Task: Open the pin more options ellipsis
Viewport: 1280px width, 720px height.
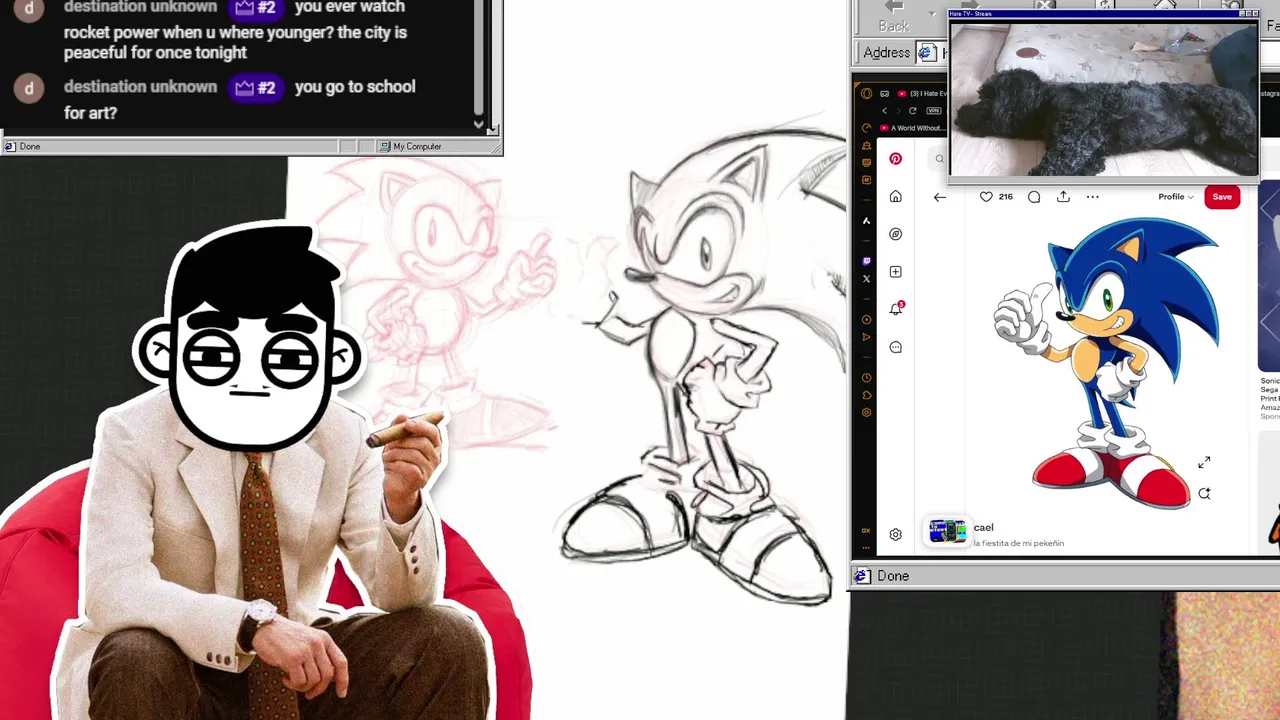Action: click(1092, 197)
